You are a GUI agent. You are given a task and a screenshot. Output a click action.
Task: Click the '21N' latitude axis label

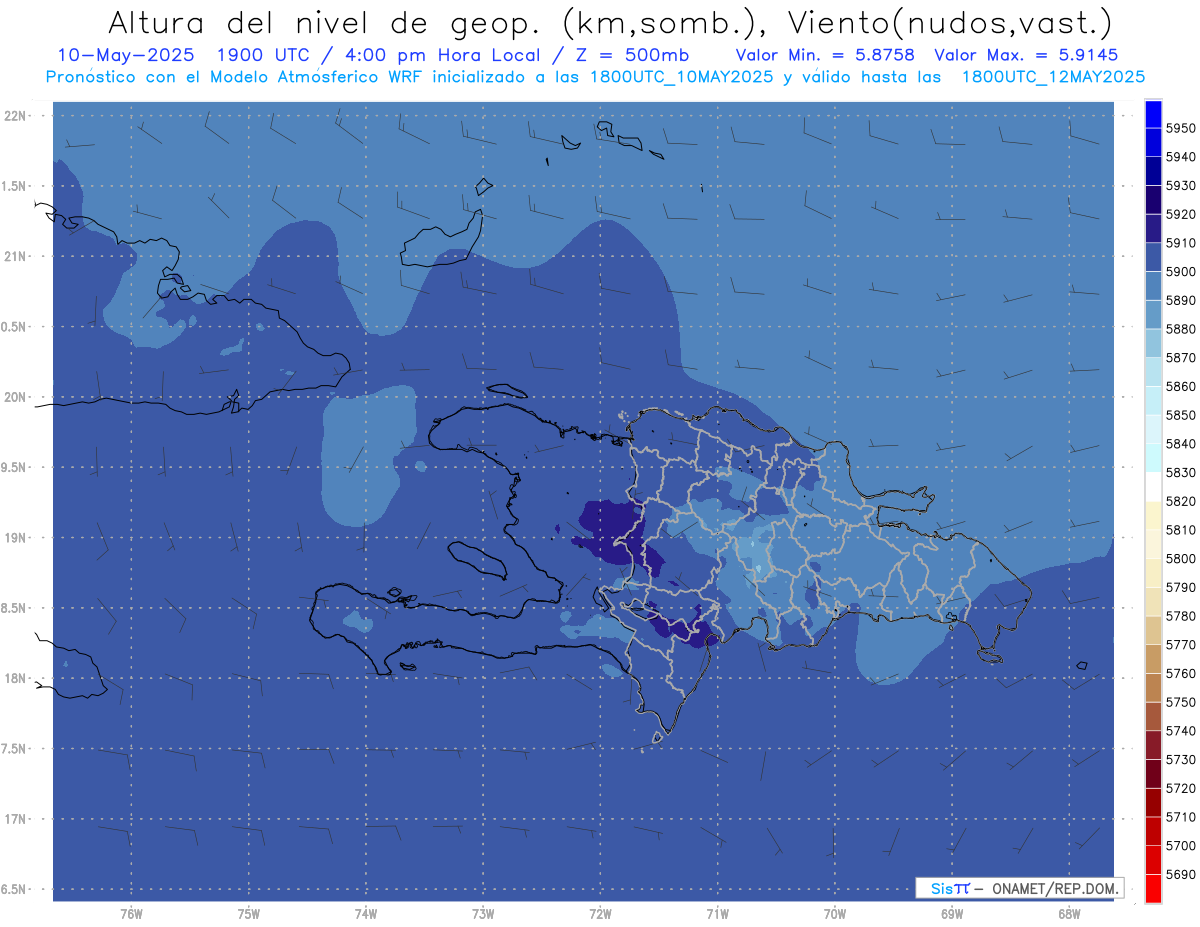tap(15, 256)
